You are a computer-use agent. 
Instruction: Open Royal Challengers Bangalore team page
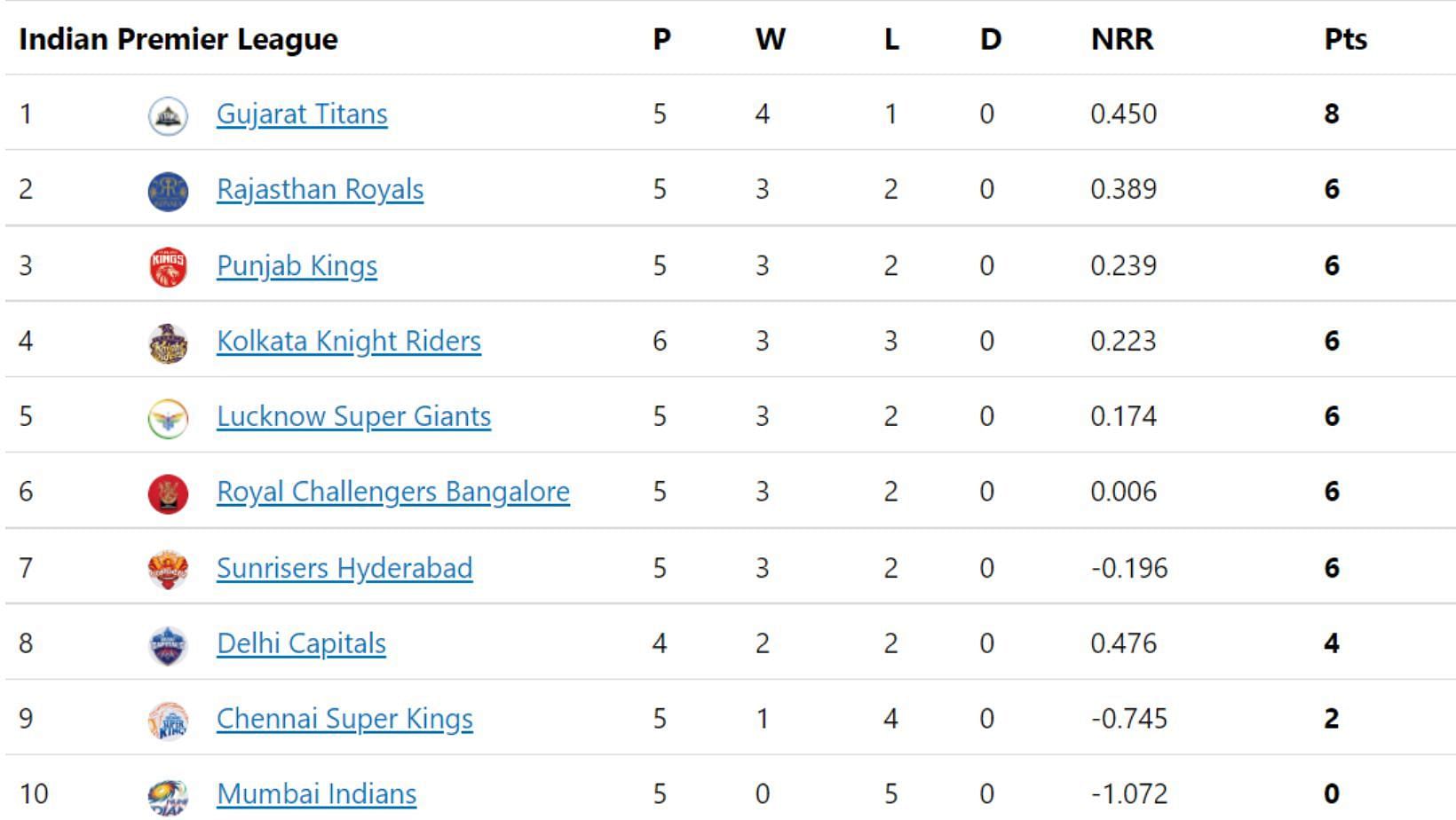point(393,493)
